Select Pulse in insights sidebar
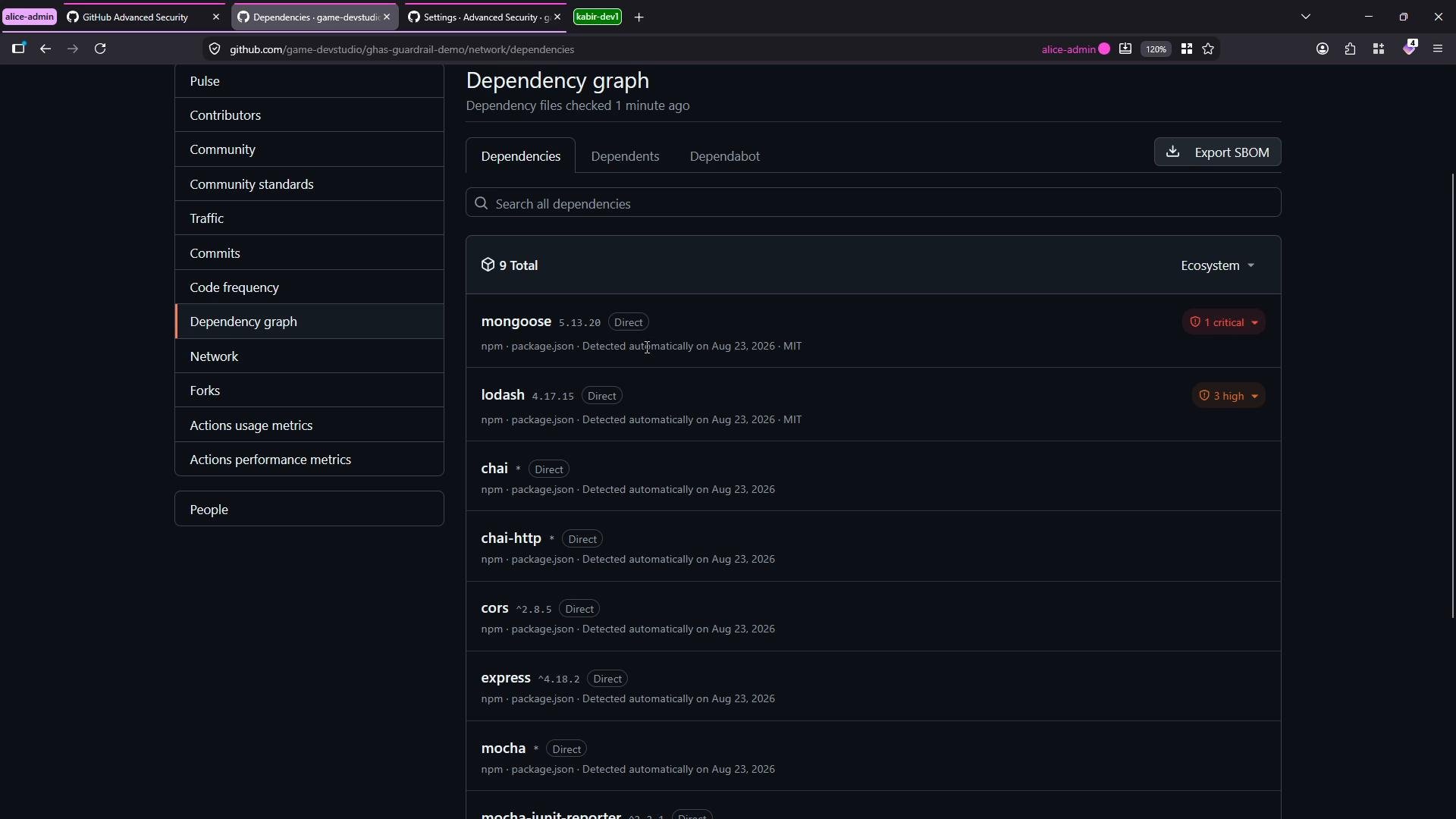This screenshot has height=819, width=1456. click(x=309, y=81)
